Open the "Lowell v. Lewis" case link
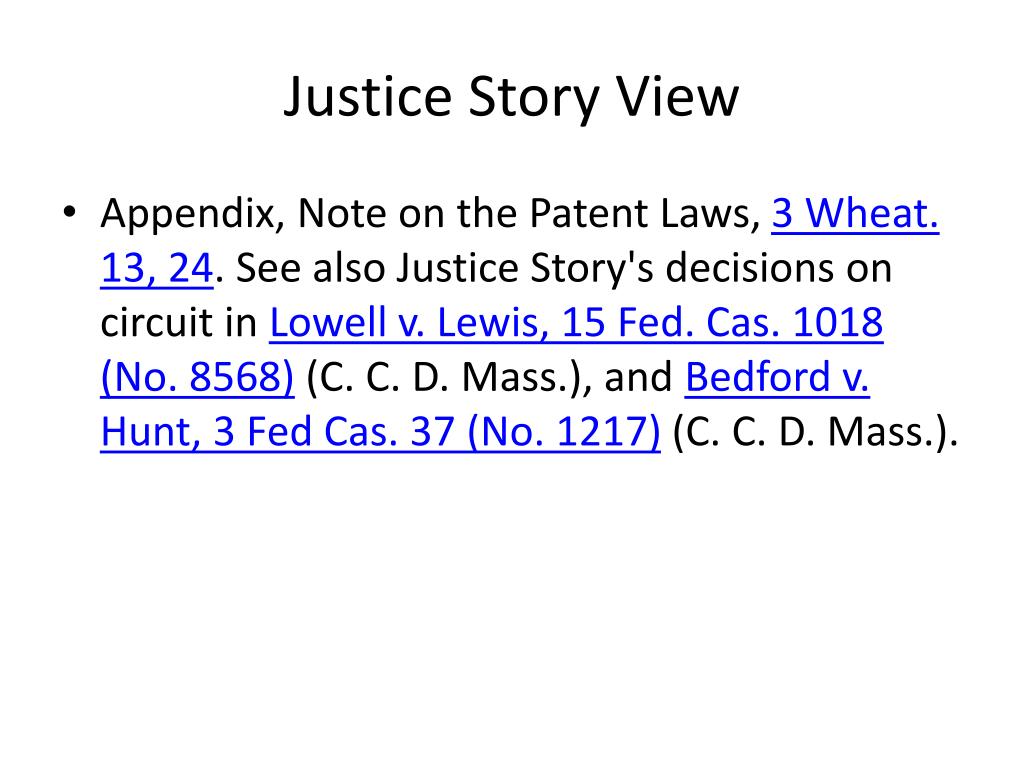The width and height of the screenshot is (1024, 768). click(409, 323)
